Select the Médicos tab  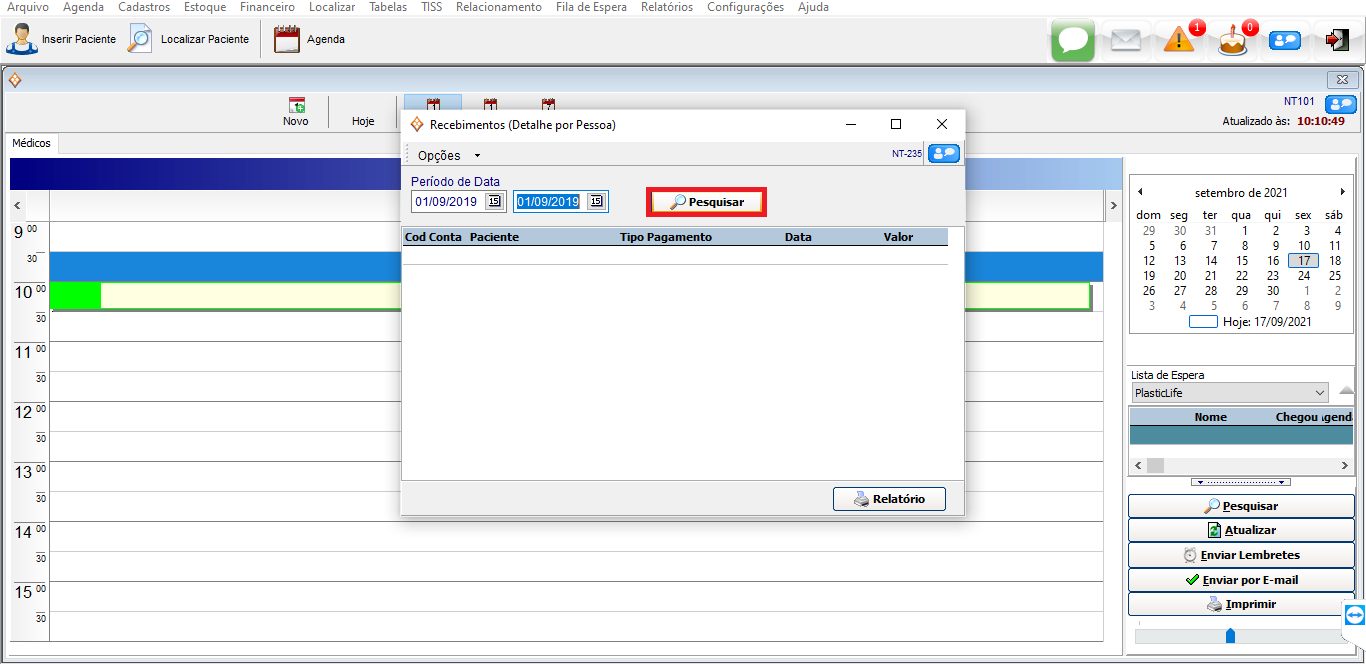pyautogui.click(x=31, y=143)
